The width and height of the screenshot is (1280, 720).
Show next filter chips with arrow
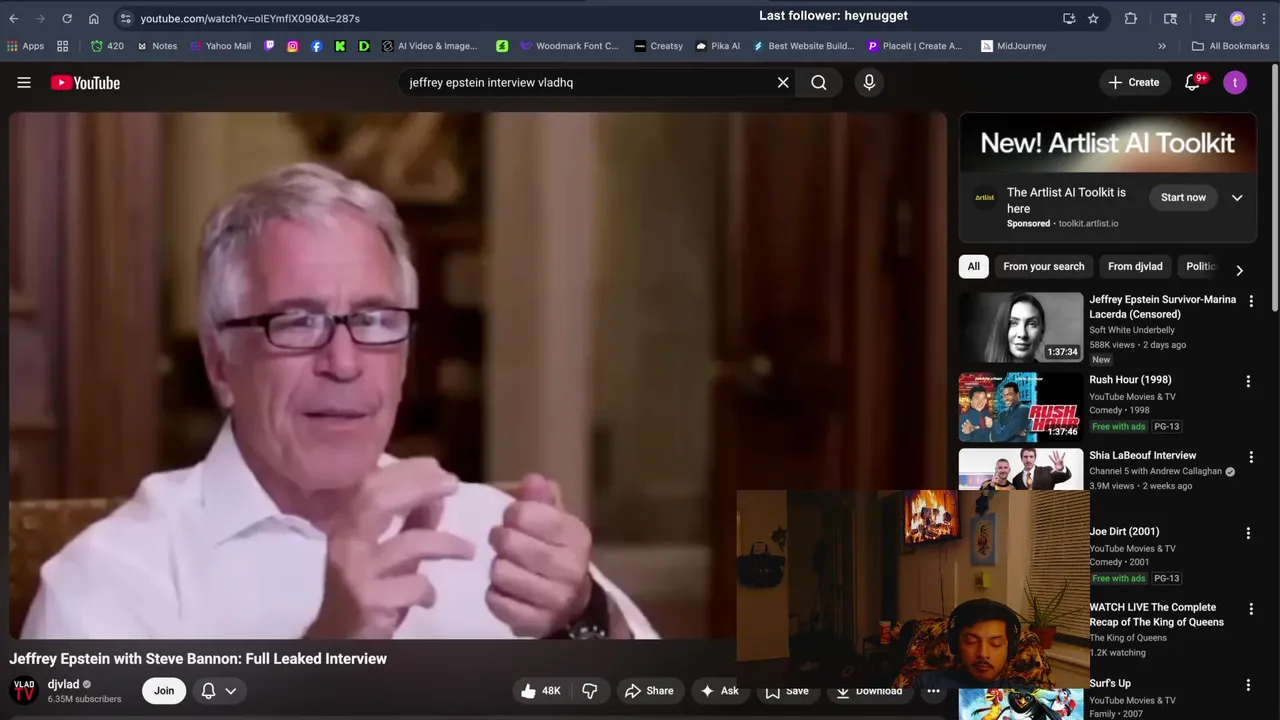(1239, 270)
